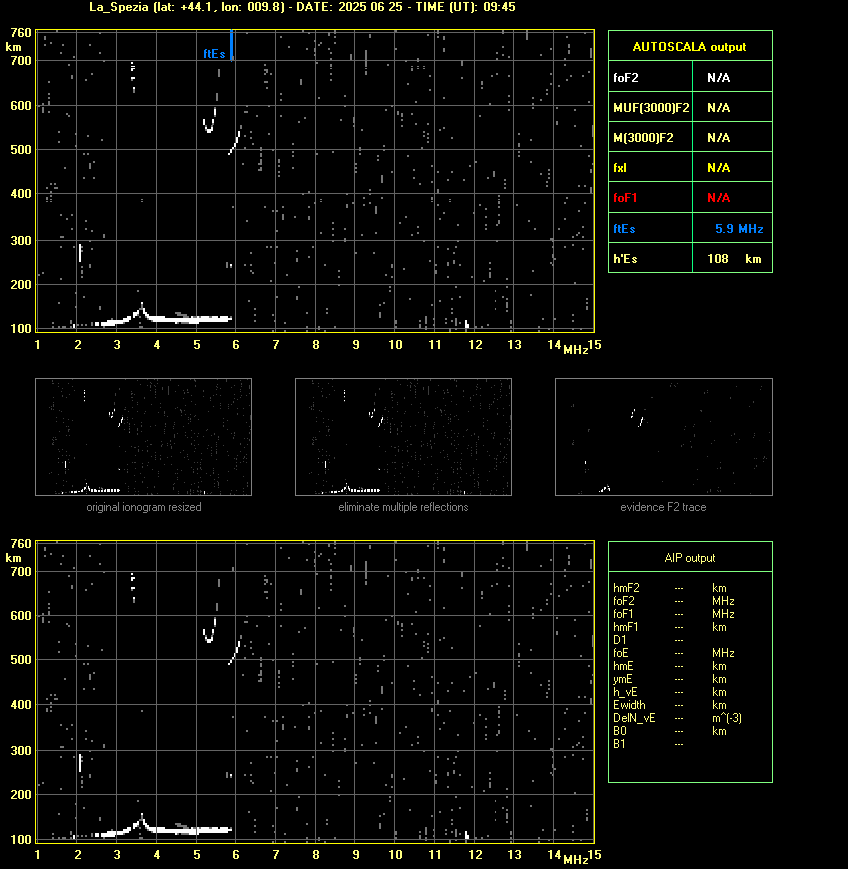Click the 'AIP output' panel header
The height and width of the screenshot is (869, 848).
689,558
